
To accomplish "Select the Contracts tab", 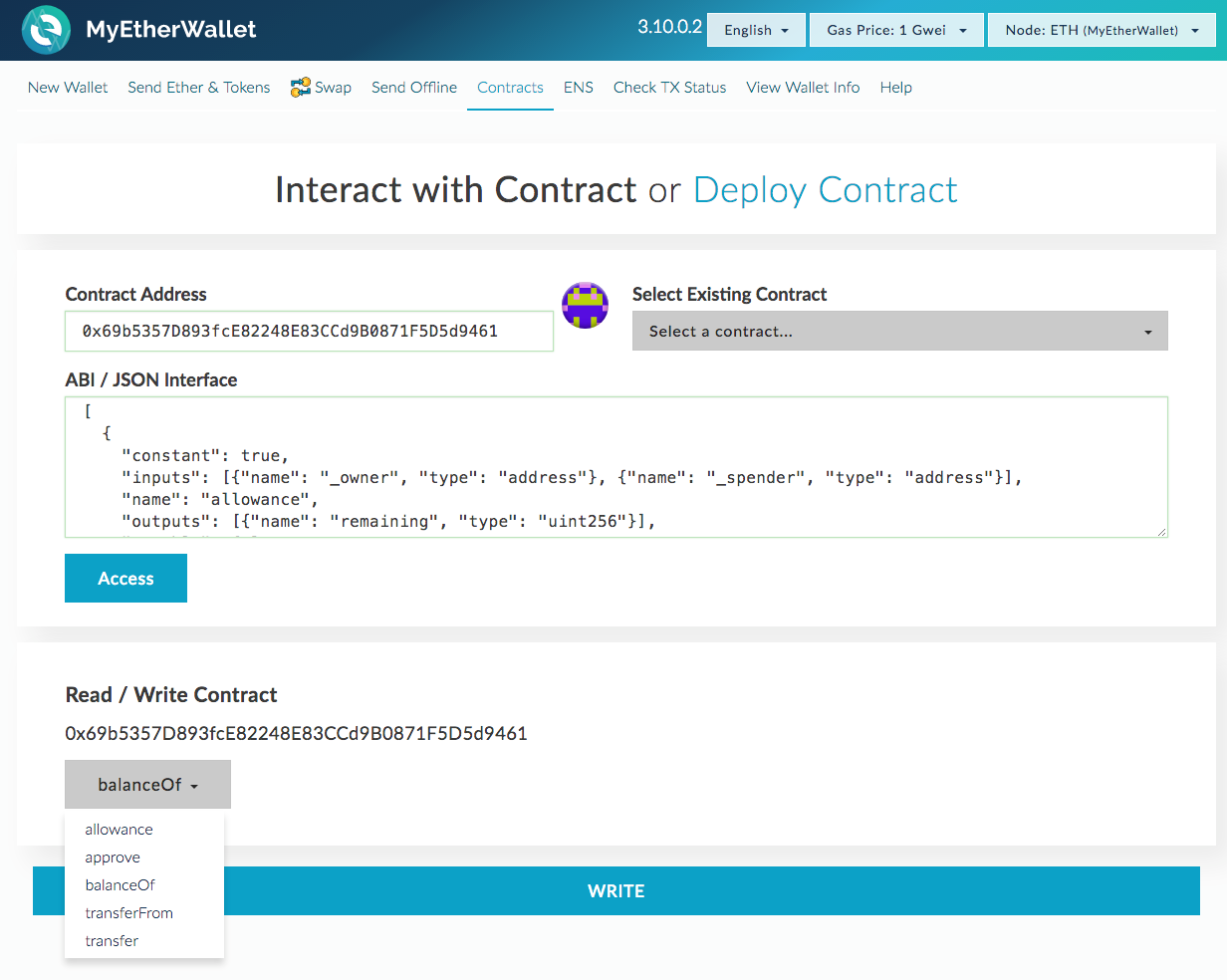I will [x=510, y=88].
